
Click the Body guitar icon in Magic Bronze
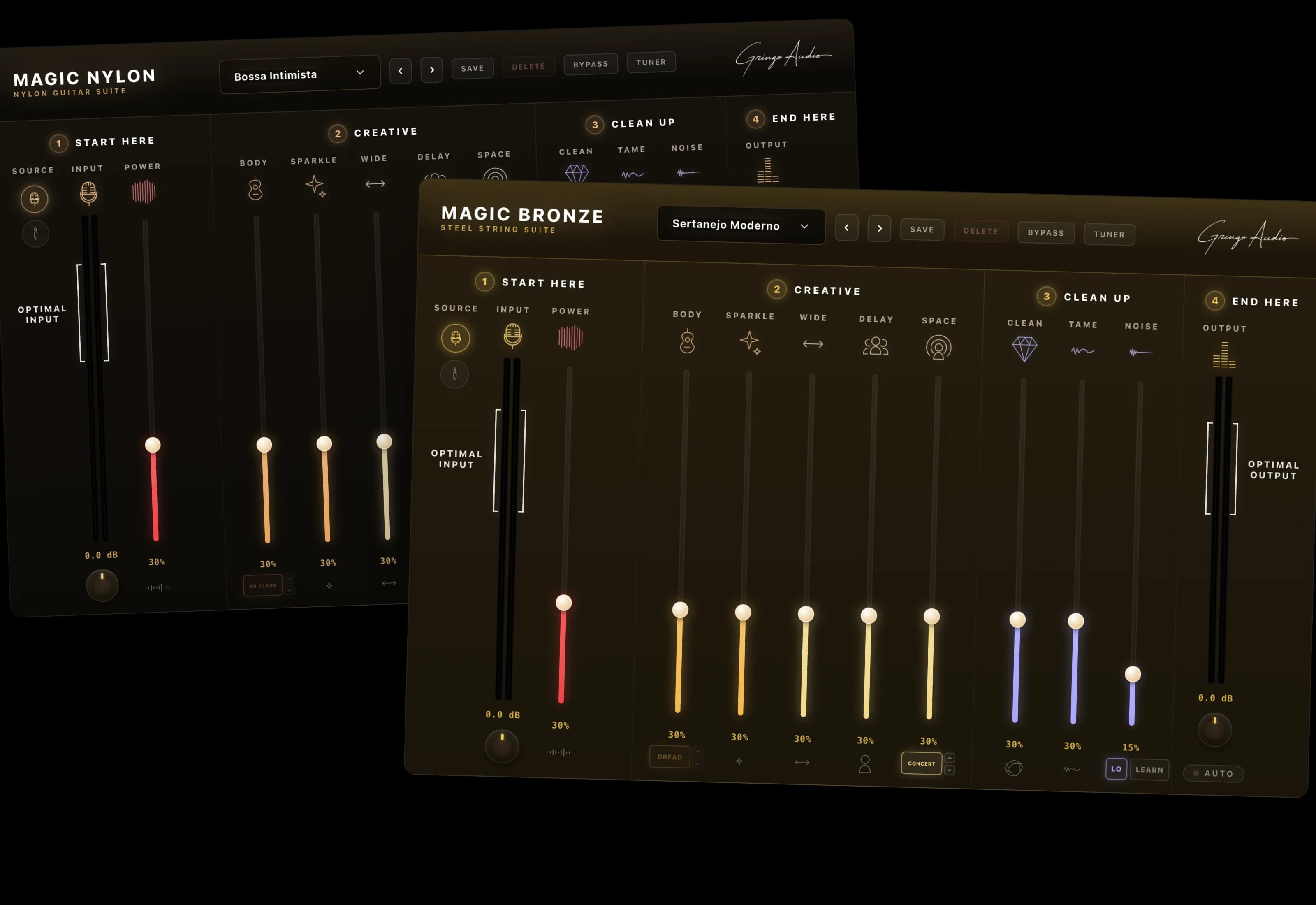click(687, 341)
